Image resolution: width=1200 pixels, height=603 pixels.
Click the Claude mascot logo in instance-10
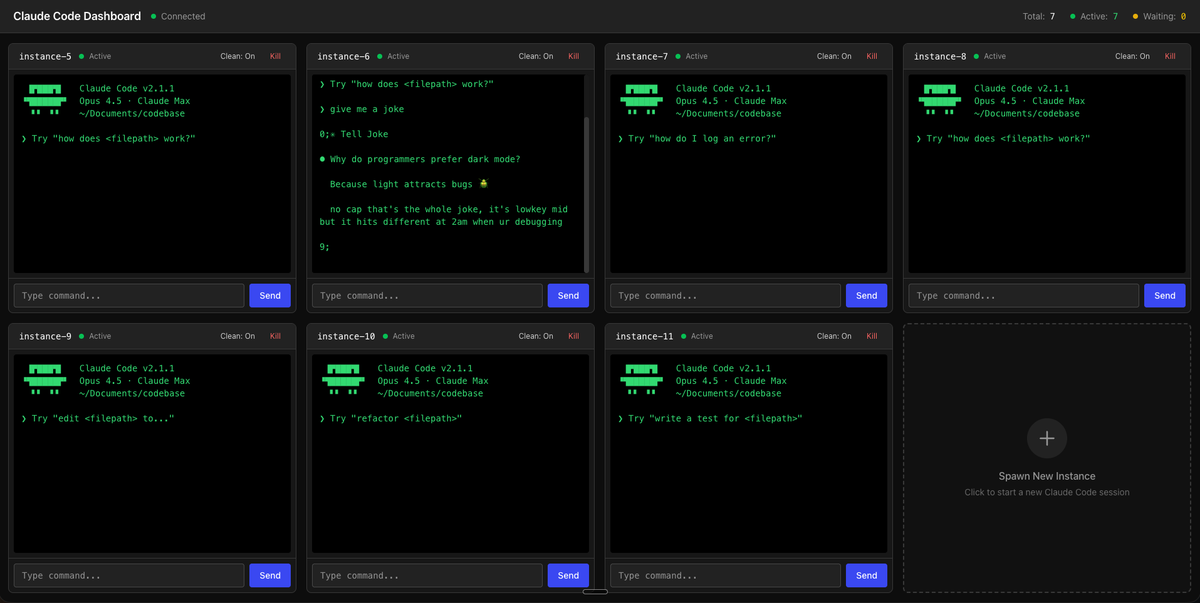click(x=343, y=381)
